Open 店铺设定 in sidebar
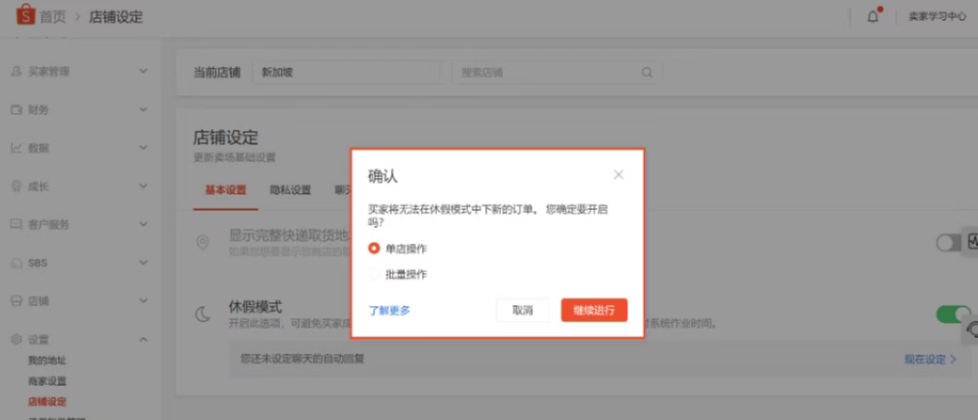 (x=47, y=402)
